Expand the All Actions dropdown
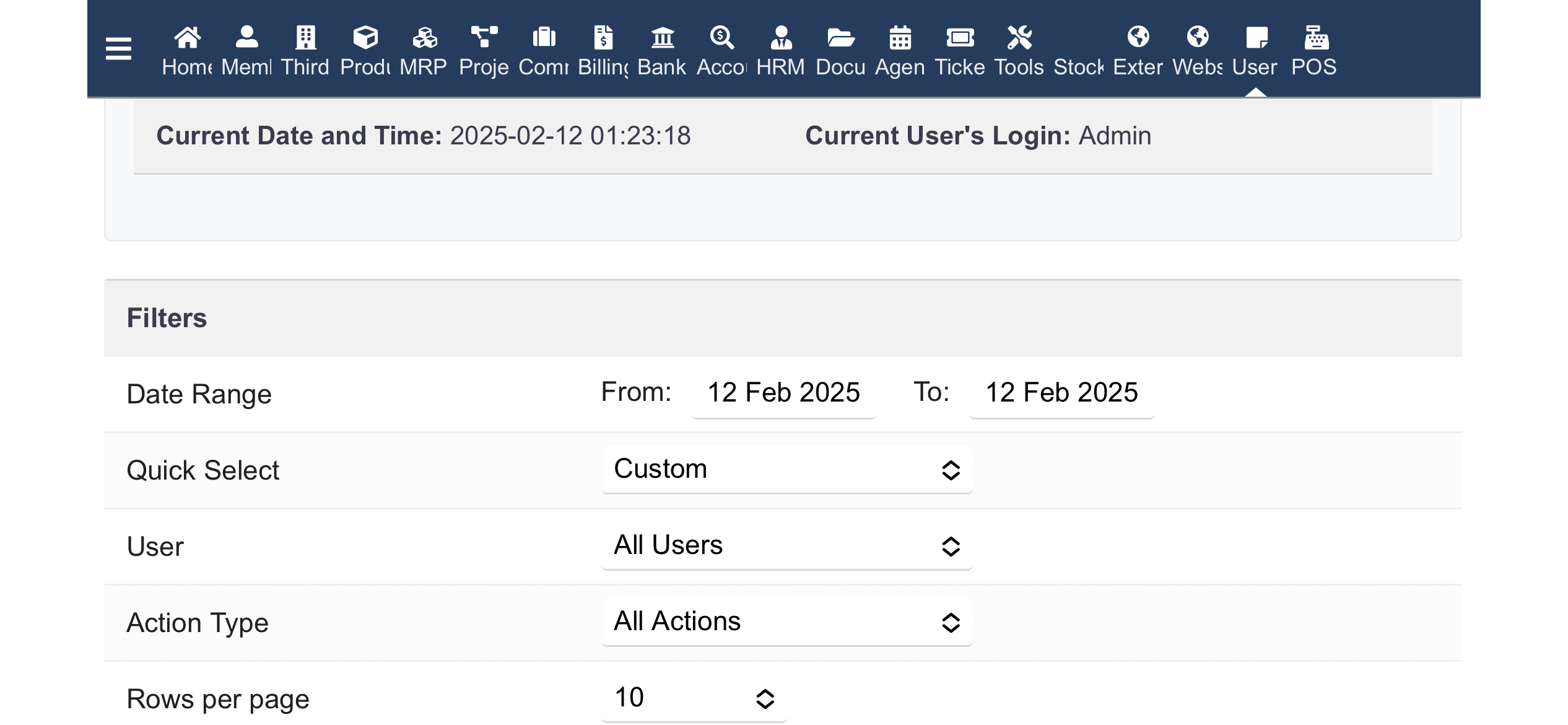 pos(786,622)
